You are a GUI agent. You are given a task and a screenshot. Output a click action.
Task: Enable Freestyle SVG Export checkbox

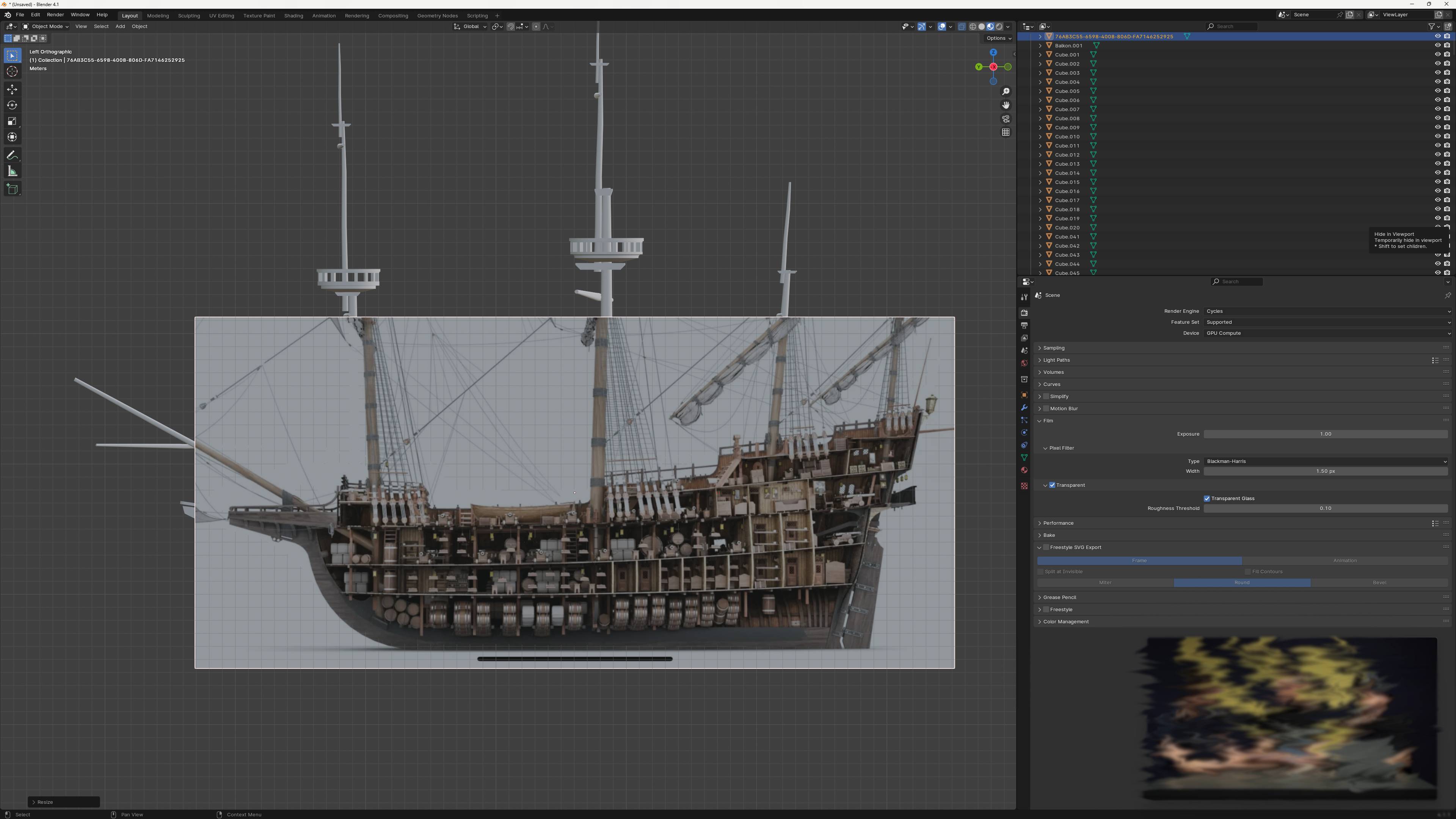point(1046,547)
